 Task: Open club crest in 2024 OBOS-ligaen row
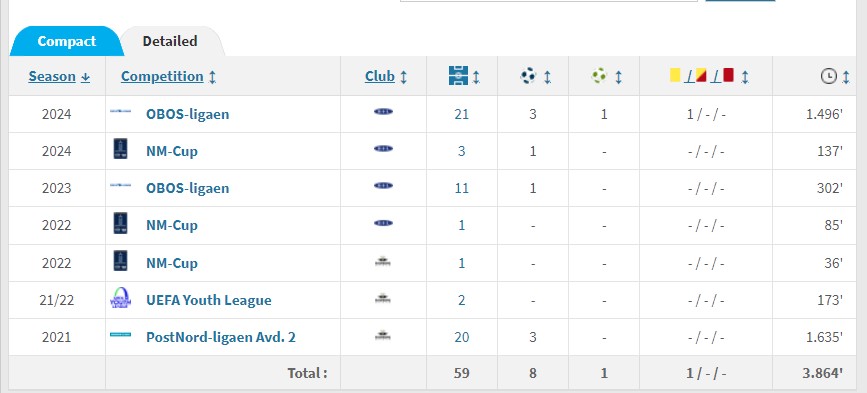tap(383, 112)
